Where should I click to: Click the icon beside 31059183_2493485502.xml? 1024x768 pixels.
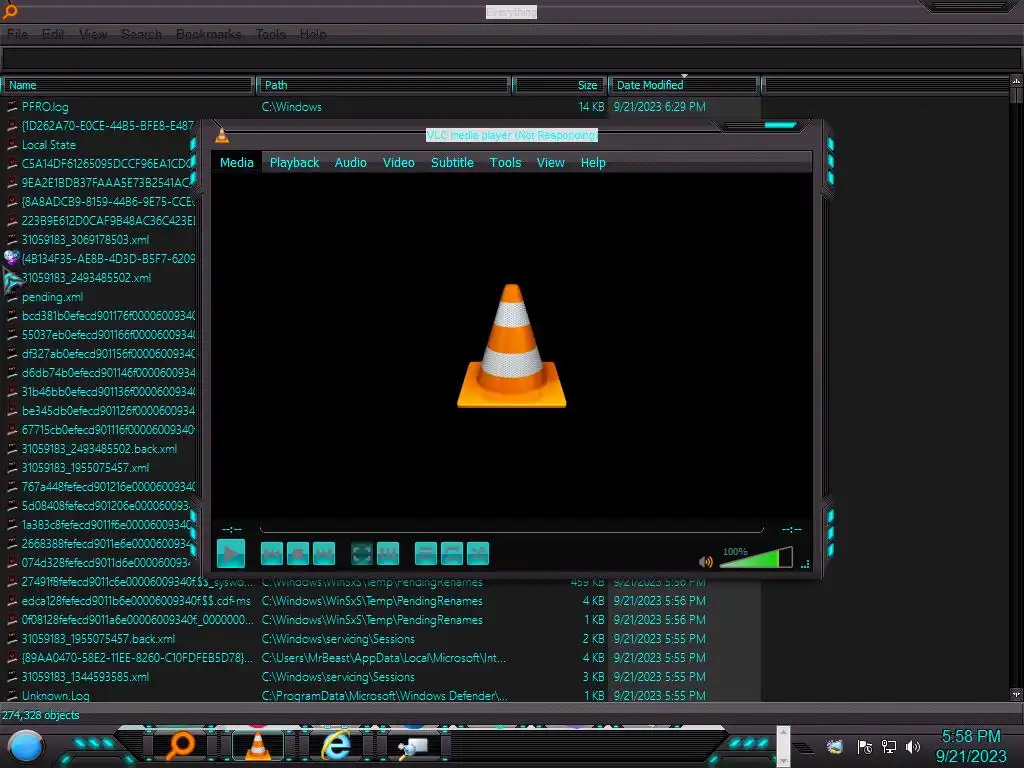coord(12,280)
